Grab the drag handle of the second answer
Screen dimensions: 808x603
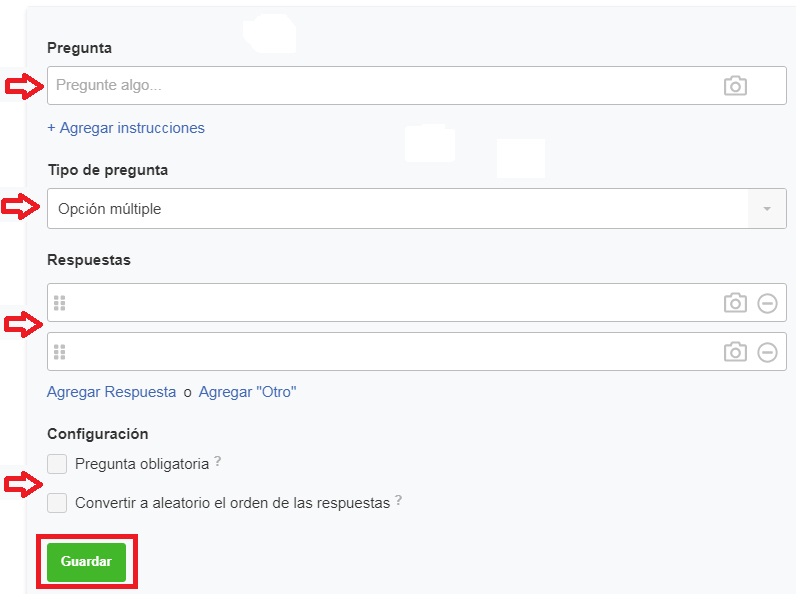pyautogui.click(x=60, y=352)
